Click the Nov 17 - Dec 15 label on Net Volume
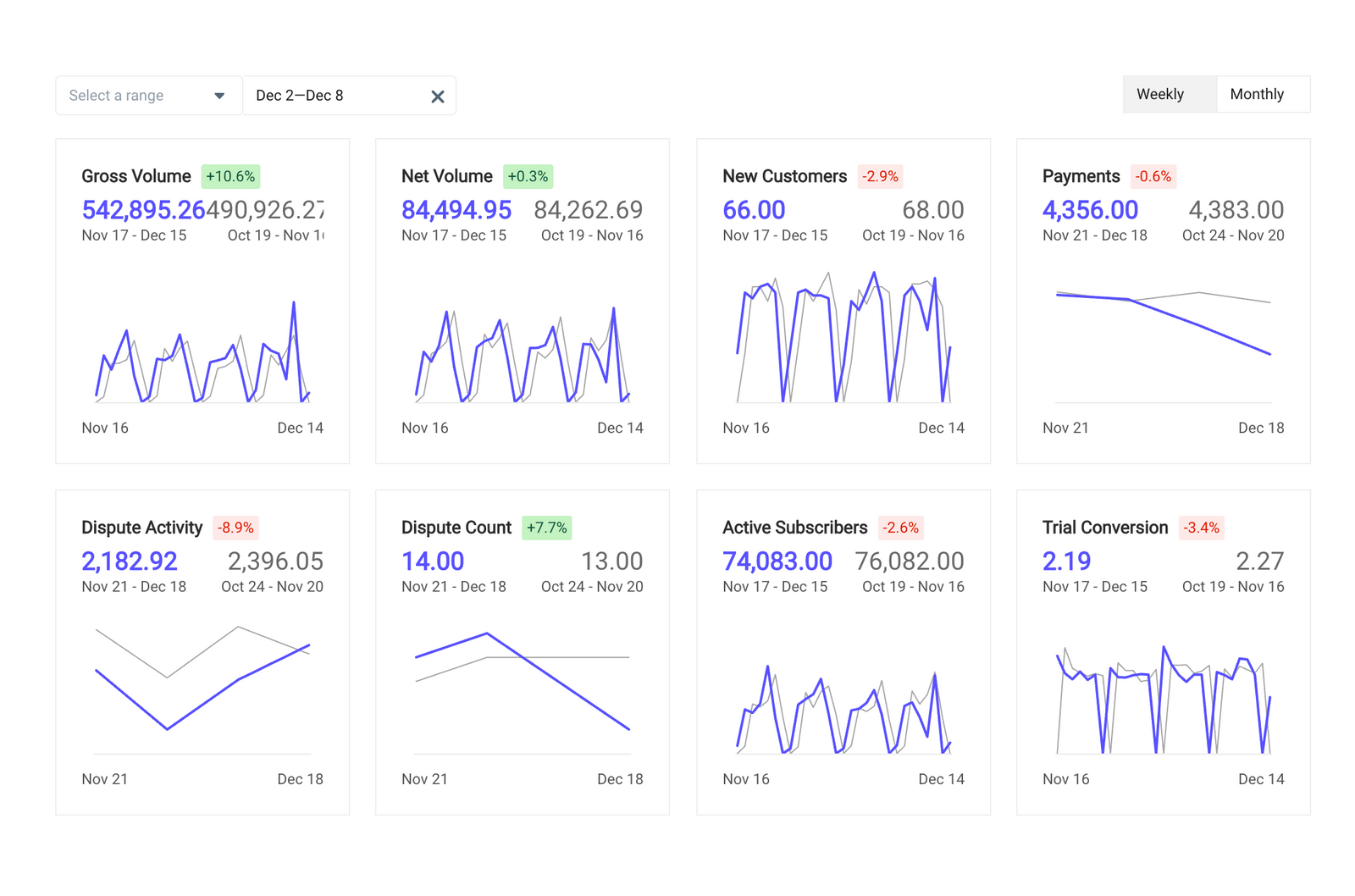This screenshot has height=896, width=1355. click(x=456, y=235)
